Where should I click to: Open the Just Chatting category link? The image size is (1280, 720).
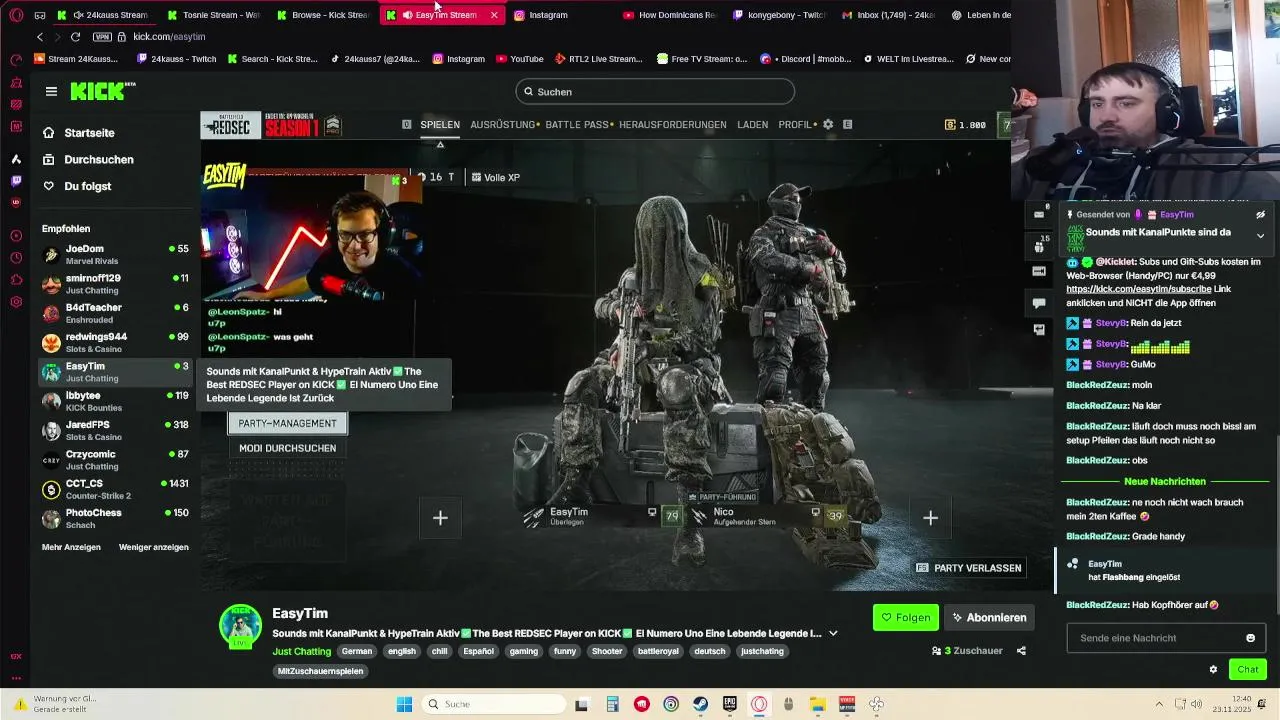303,651
